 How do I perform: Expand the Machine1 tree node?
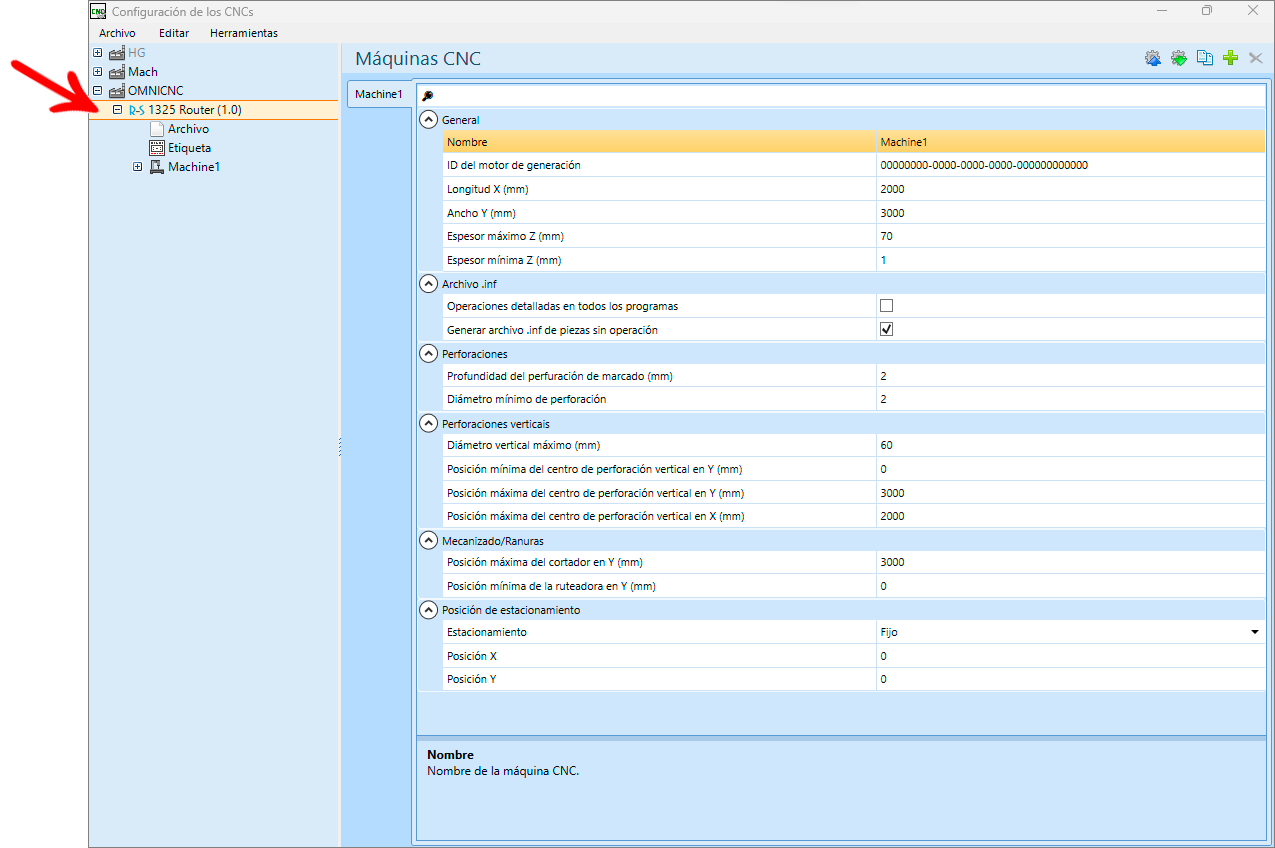(x=138, y=167)
